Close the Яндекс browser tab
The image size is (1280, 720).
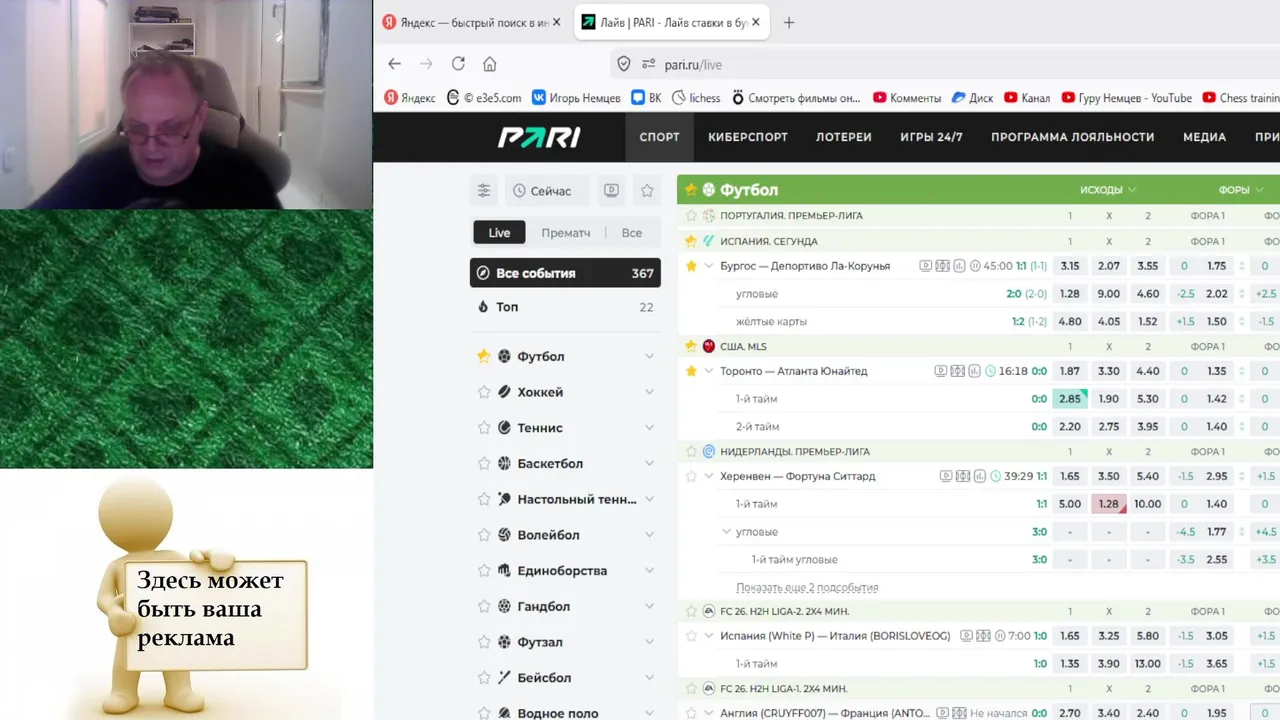tap(557, 22)
